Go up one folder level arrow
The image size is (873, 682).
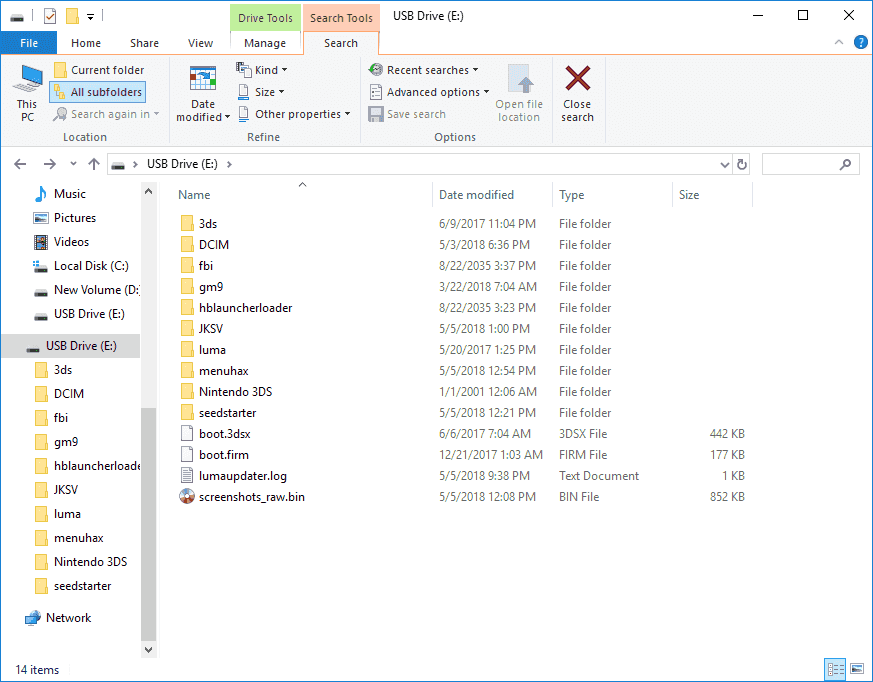coord(94,164)
